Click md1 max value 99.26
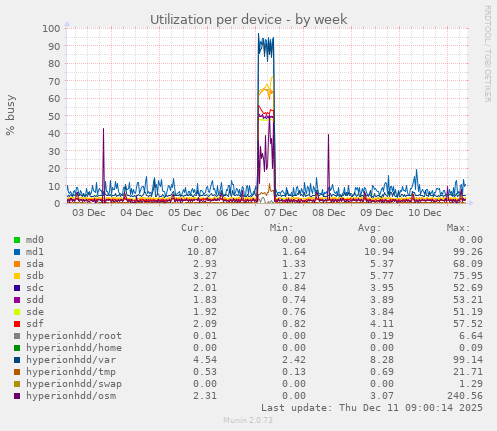Screen dimensions: 497x431 point(468,252)
